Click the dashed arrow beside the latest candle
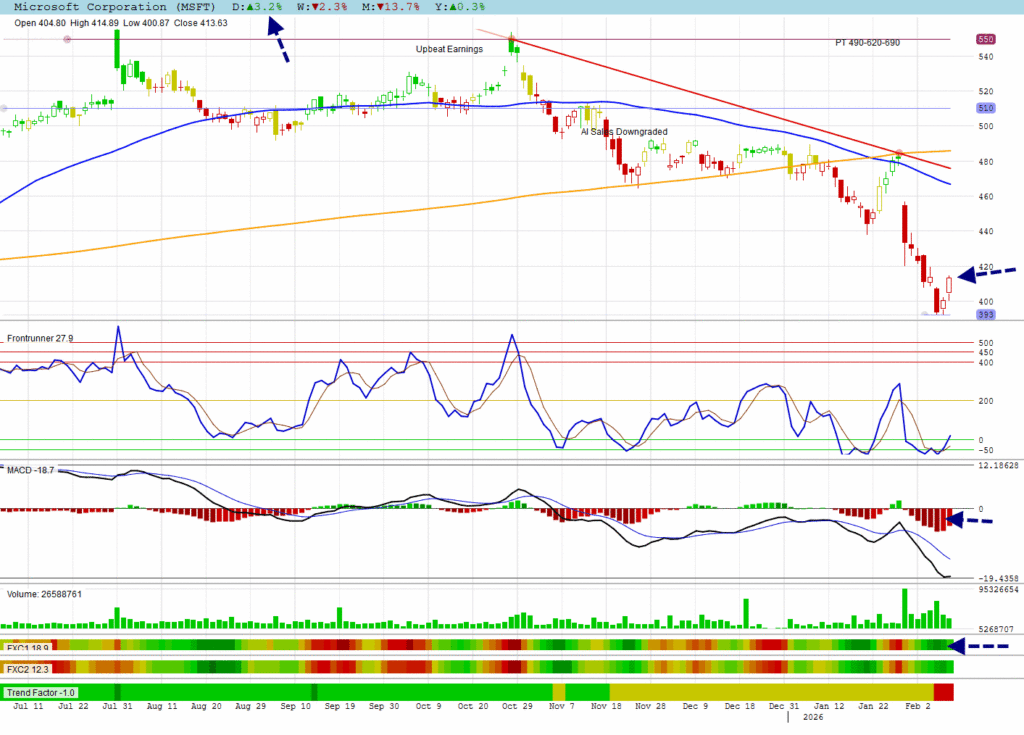This screenshot has height=735, width=1024. click(x=986, y=273)
